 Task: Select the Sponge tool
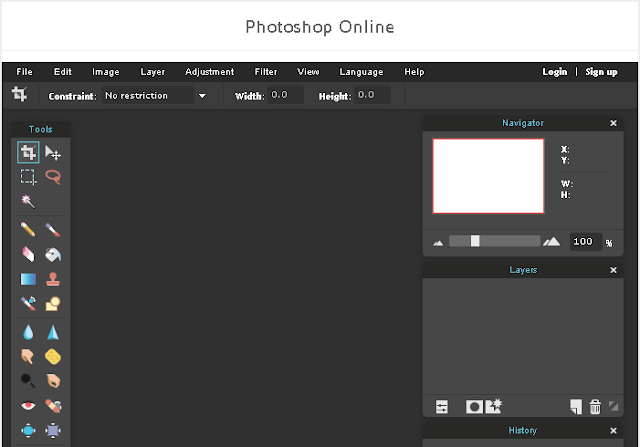point(53,356)
